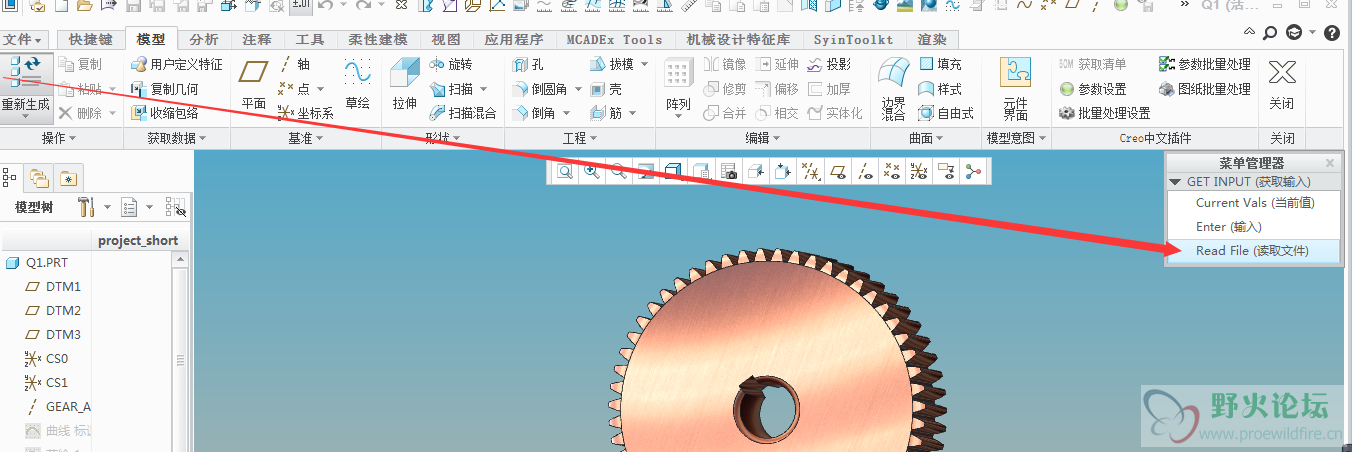
Task: Choose Read File (读取文件) in menu manager
Action: pos(1253,251)
